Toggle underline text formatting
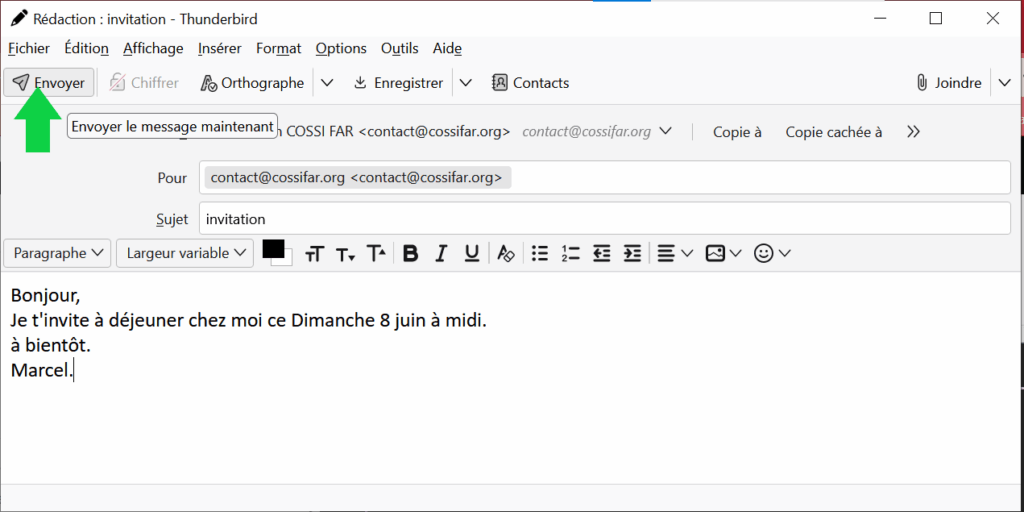Screen dimensions: 1024x512 pyautogui.click(x=471, y=254)
